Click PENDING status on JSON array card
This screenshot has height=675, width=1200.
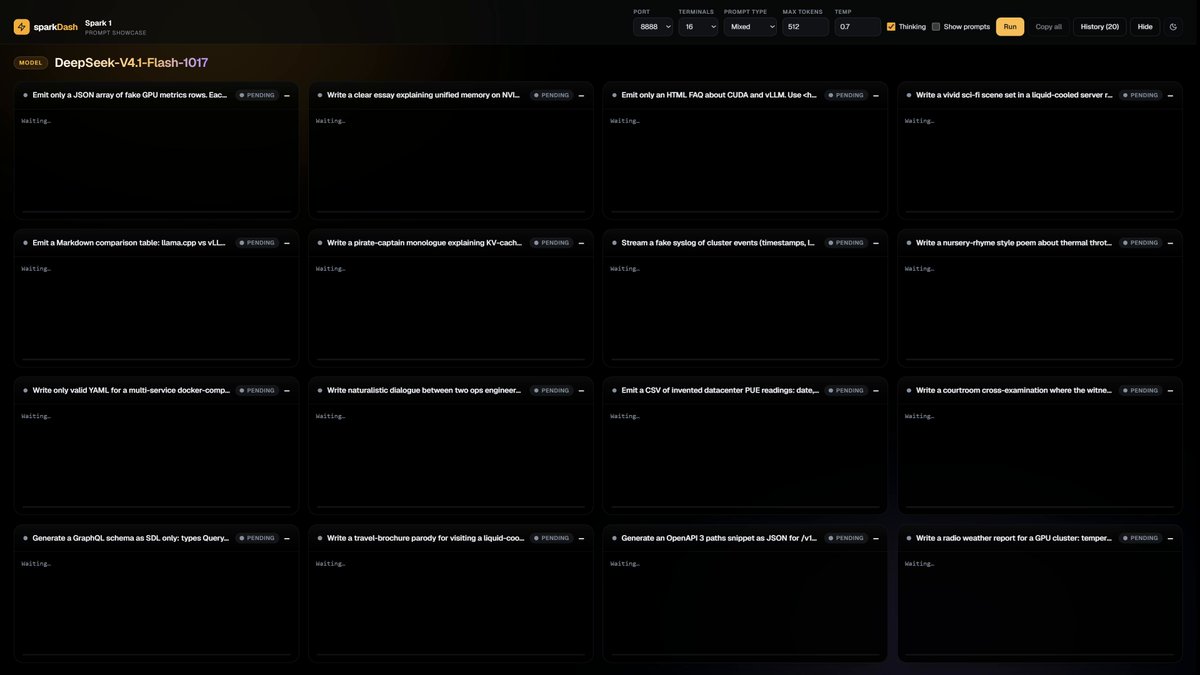[x=257, y=95]
